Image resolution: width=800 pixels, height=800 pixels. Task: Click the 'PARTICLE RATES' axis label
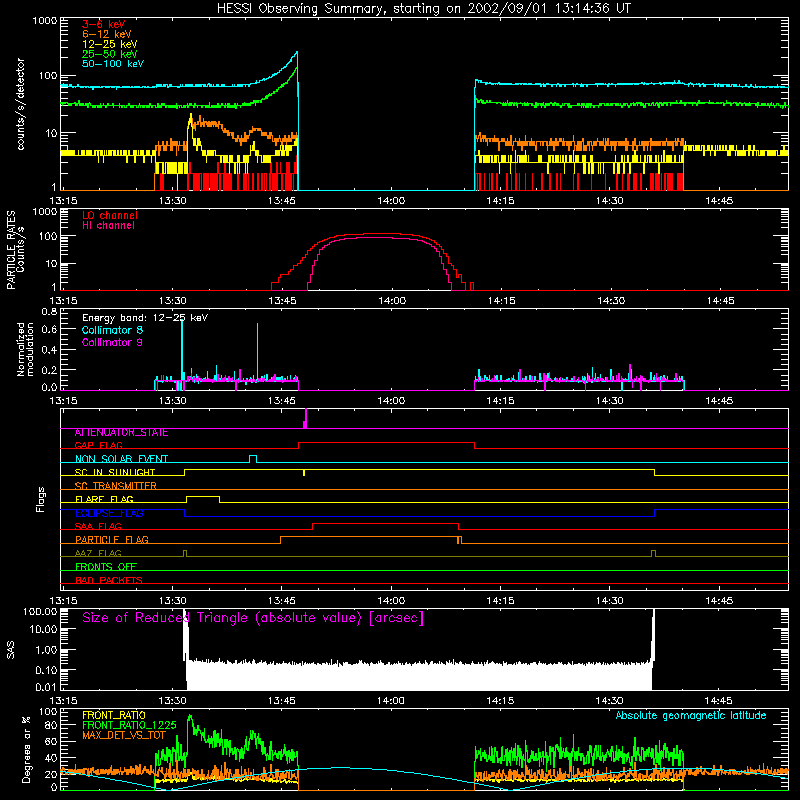tap(10, 250)
